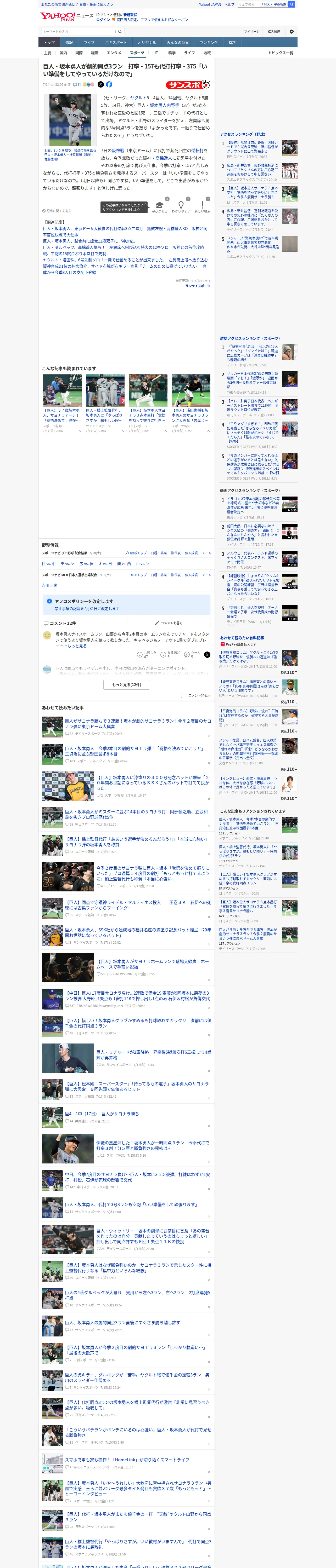This screenshot has height=1568, width=336.
Task: Open the みんなの意見 tab
Action: point(178,43)
